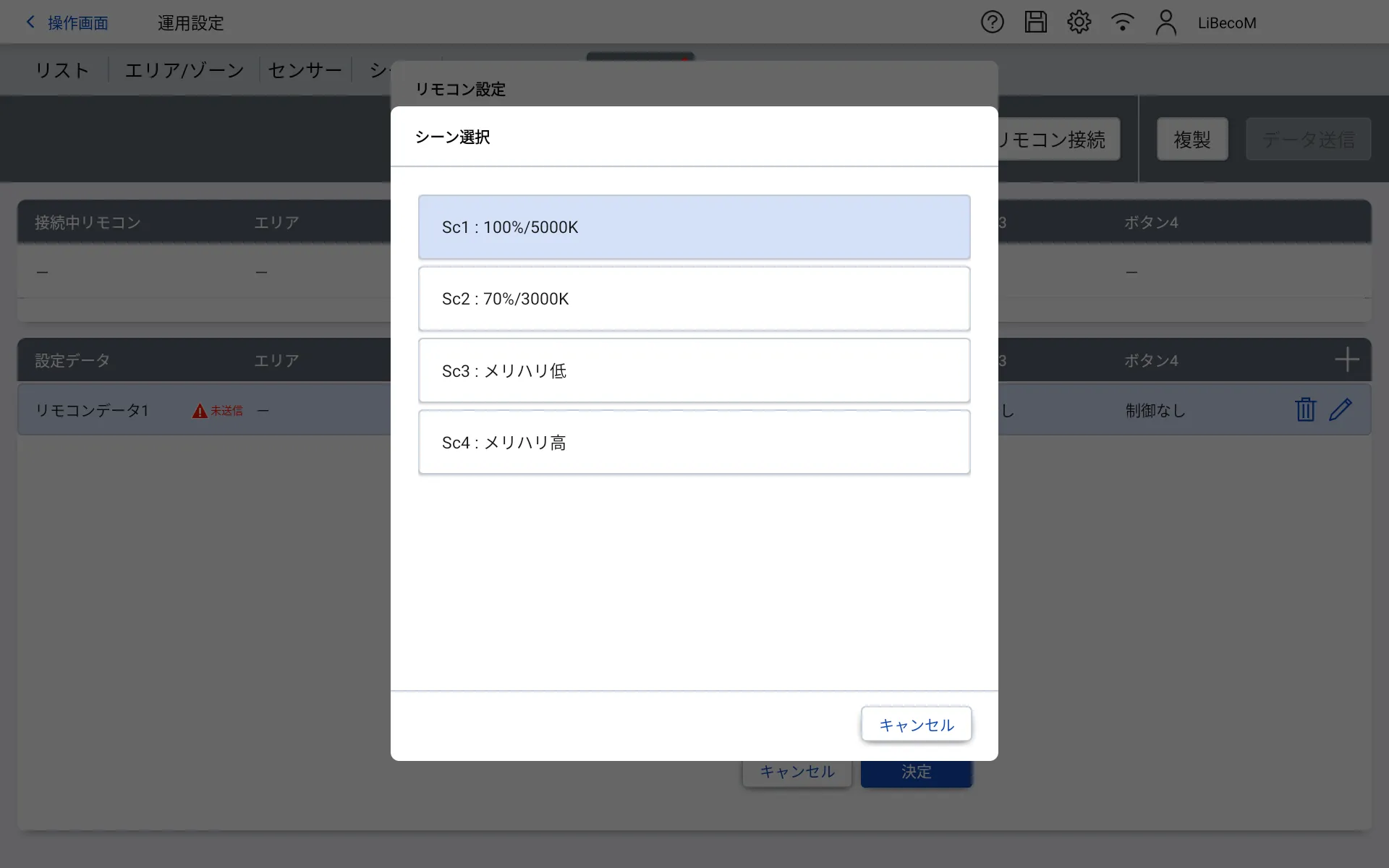Select scene Sc1 : 100%/5000K

pyautogui.click(x=694, y=227)
